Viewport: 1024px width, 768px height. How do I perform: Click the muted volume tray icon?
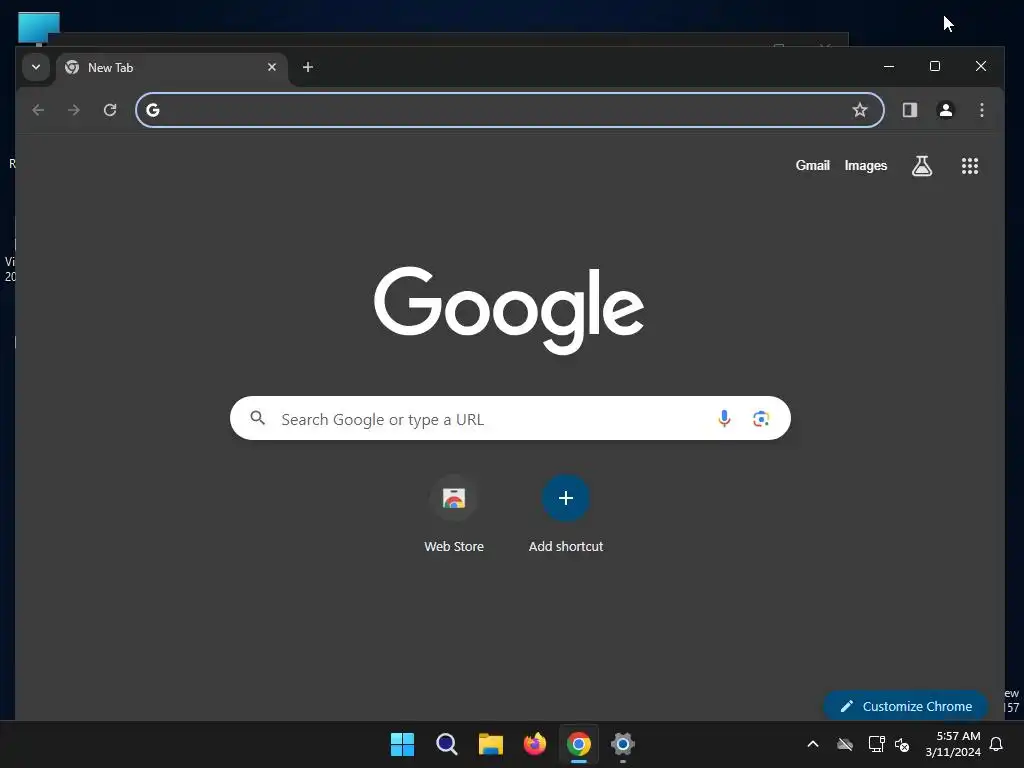coord(902,744)
